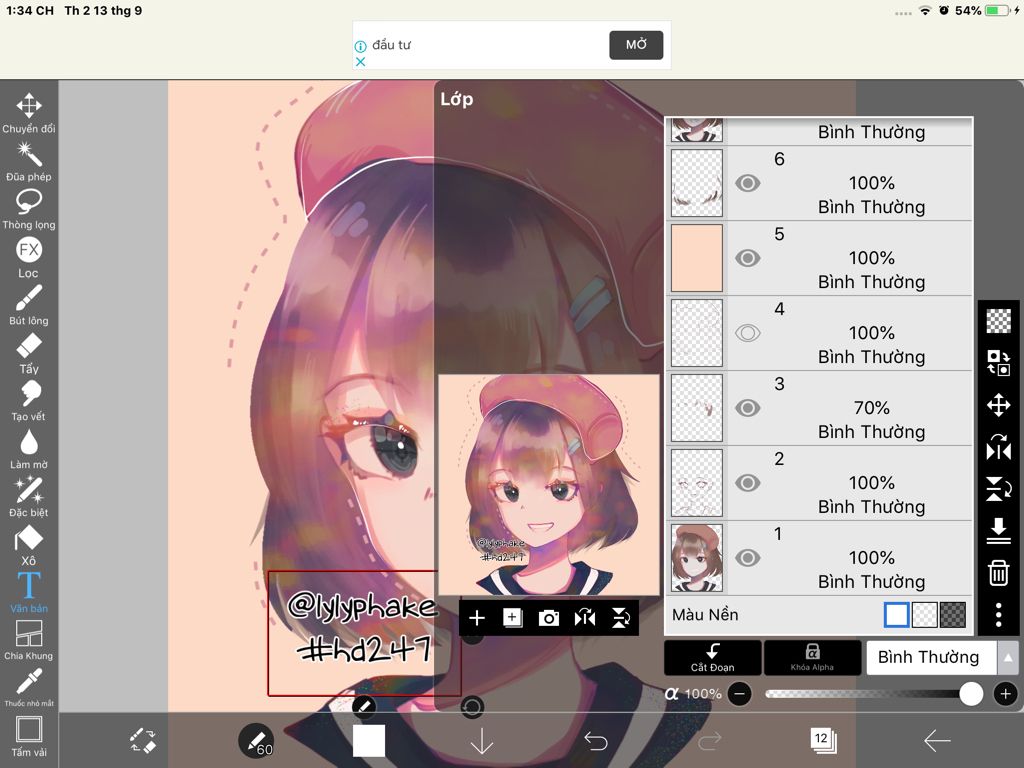Click layer 5 peach thumbnail
1024x768 pixels.
[x=697, y=258]
